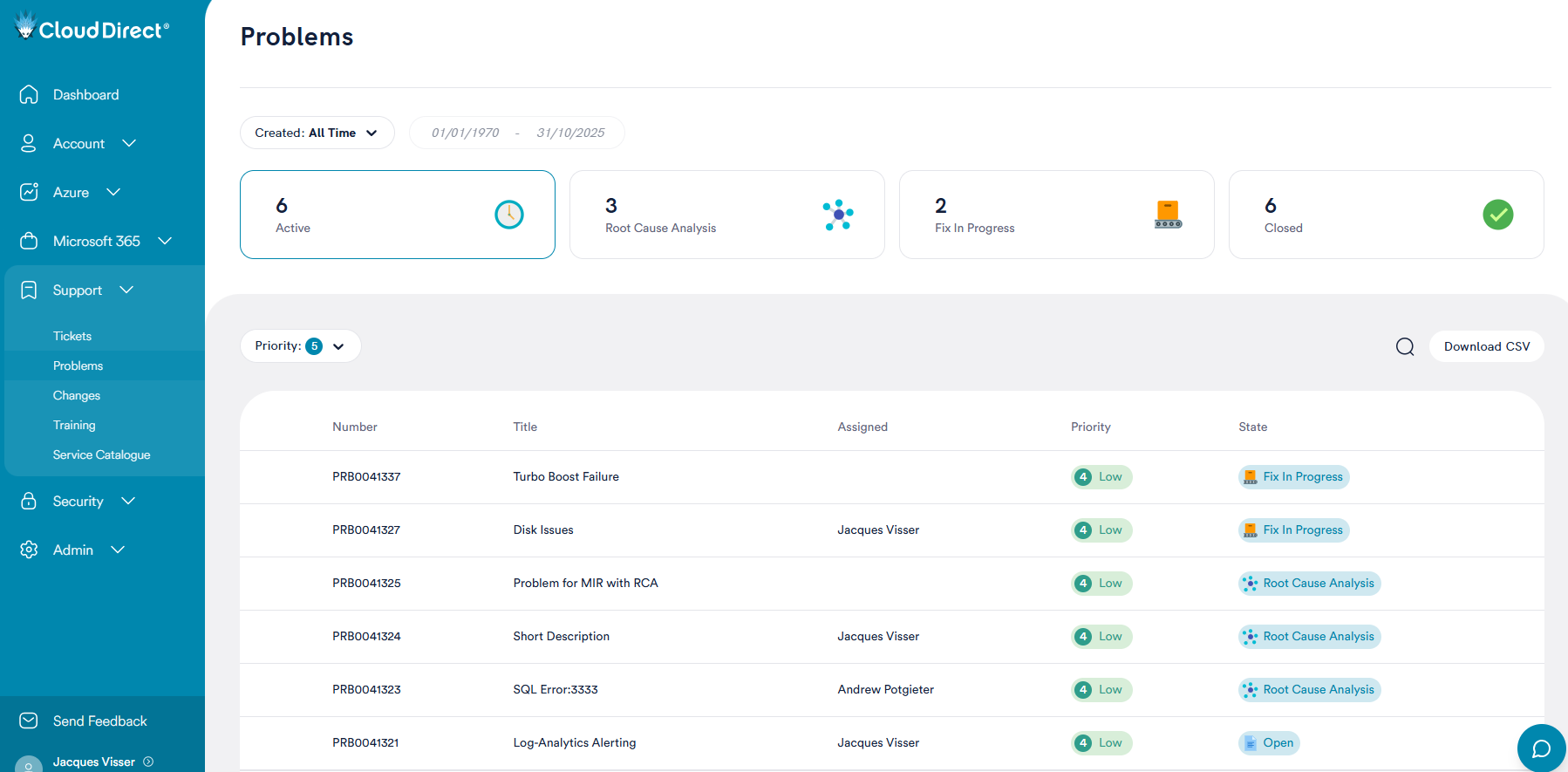Open the chat bubble widget
The width and height of the screenshot is (1568, 772).
click(1541, 748)
